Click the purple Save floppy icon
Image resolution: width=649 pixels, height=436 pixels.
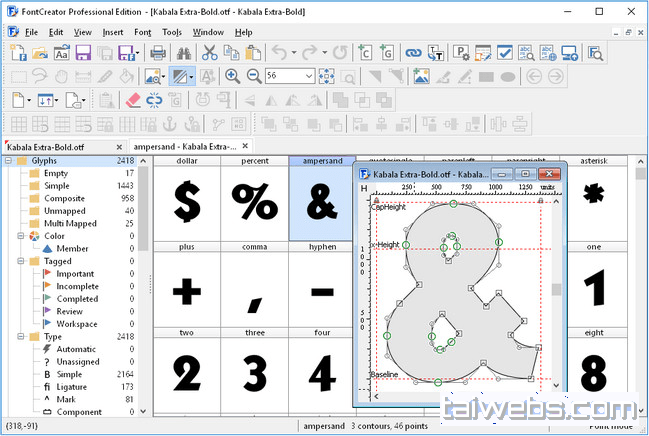tap(82, 53)
